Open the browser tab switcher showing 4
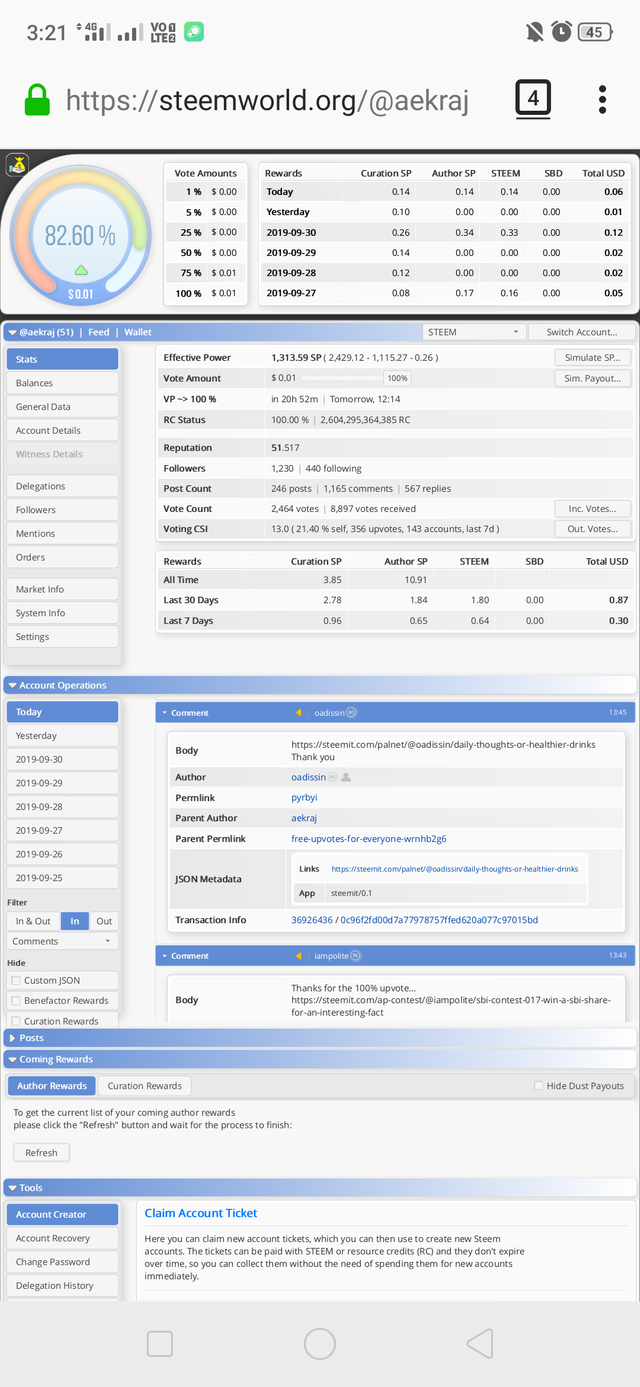 533,99
